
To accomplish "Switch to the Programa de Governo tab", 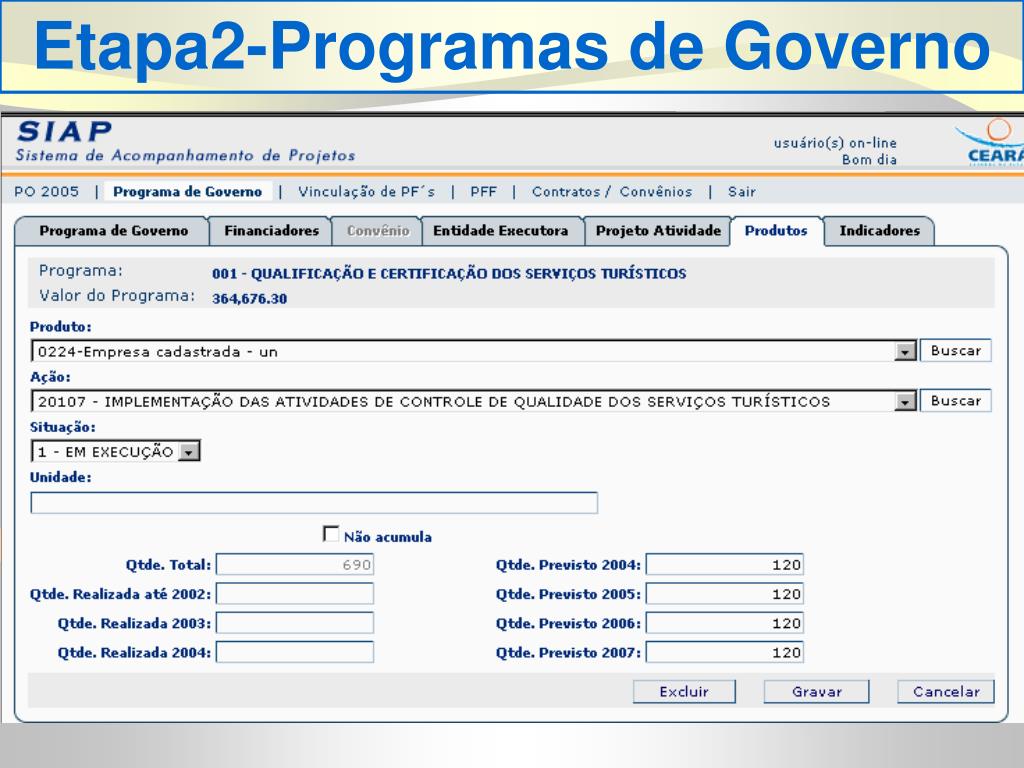I will pos(112,231).
